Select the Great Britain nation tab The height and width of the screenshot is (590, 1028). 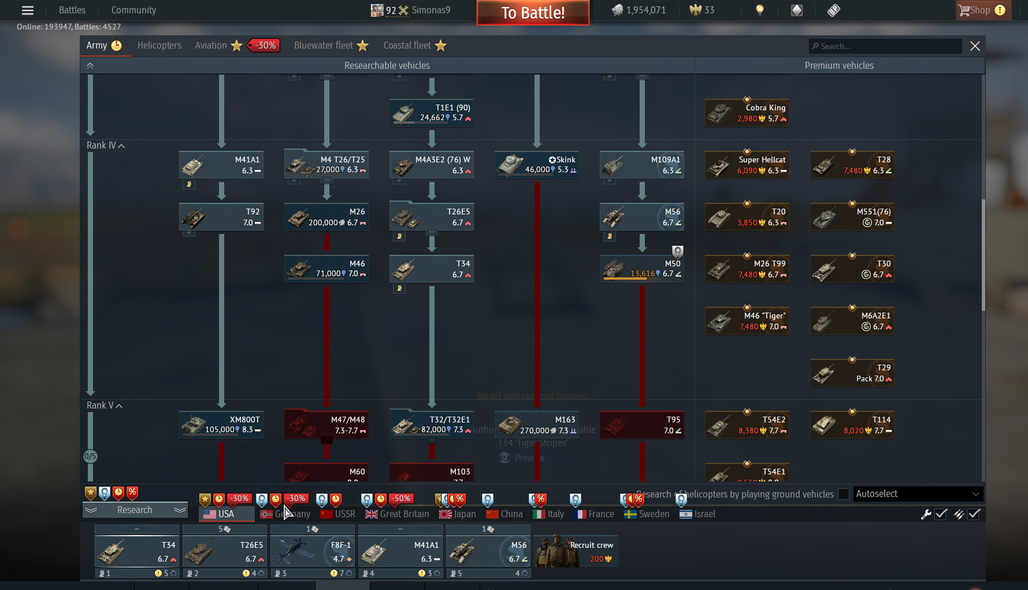pyautogui.click(x=397, y=514)
